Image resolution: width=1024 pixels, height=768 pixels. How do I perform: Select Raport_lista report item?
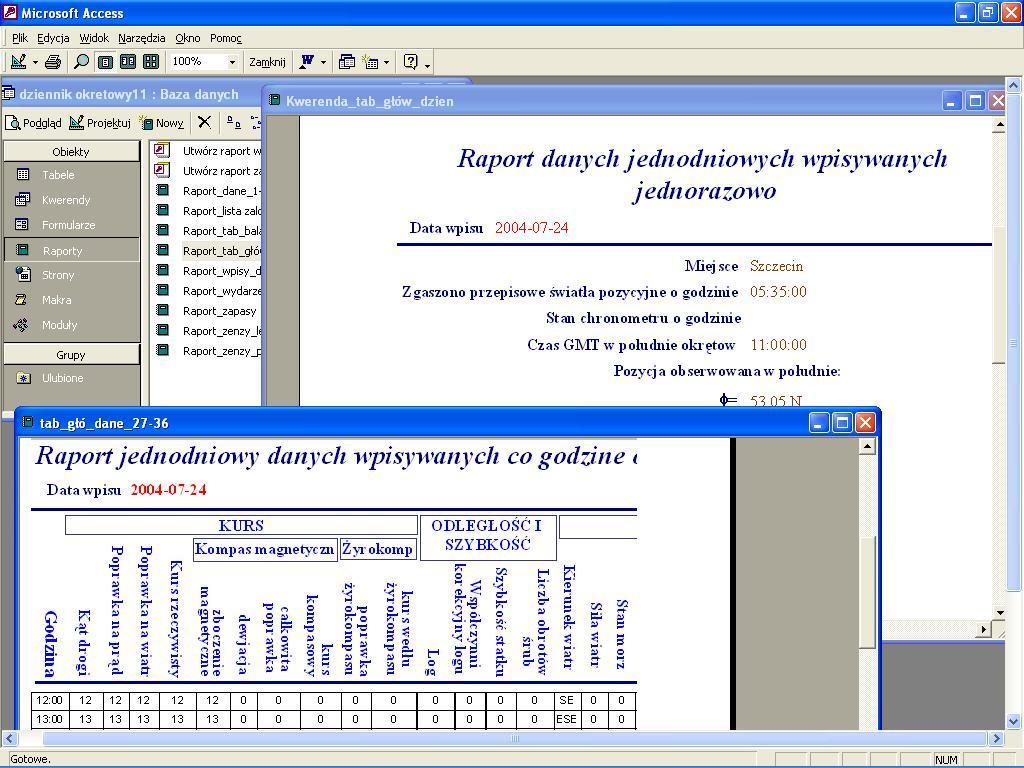point(207,211)
